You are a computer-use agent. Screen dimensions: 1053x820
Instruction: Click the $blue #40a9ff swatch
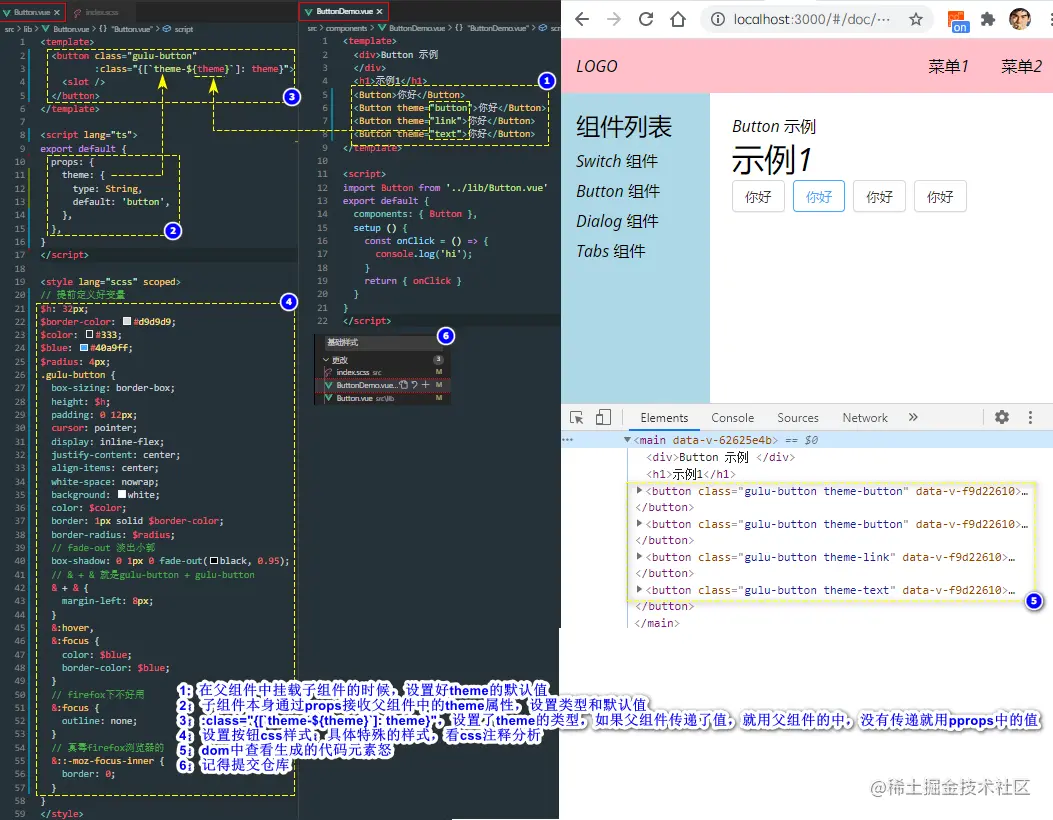84,347
